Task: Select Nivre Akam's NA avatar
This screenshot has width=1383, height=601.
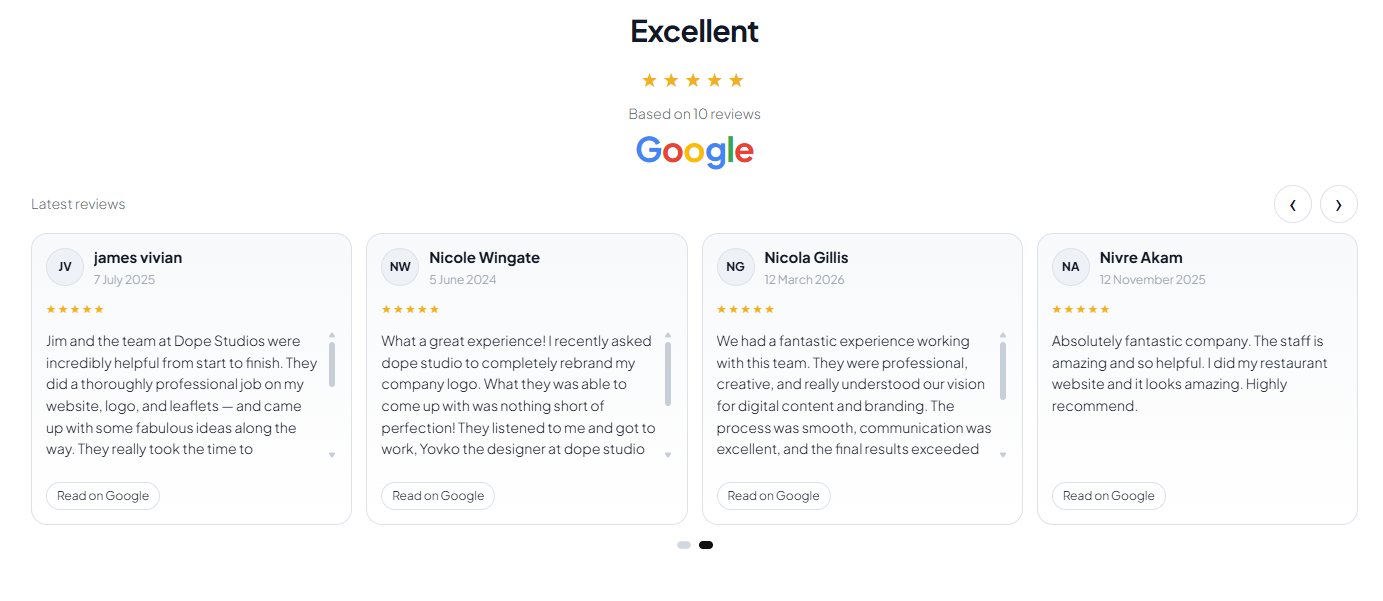Action: pos(1070,267)
